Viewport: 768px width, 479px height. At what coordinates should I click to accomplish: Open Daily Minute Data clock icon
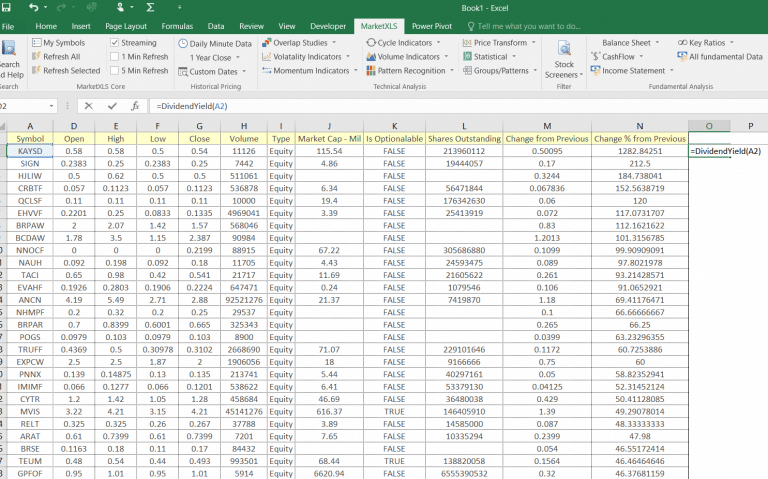click(x=183, y=44)
